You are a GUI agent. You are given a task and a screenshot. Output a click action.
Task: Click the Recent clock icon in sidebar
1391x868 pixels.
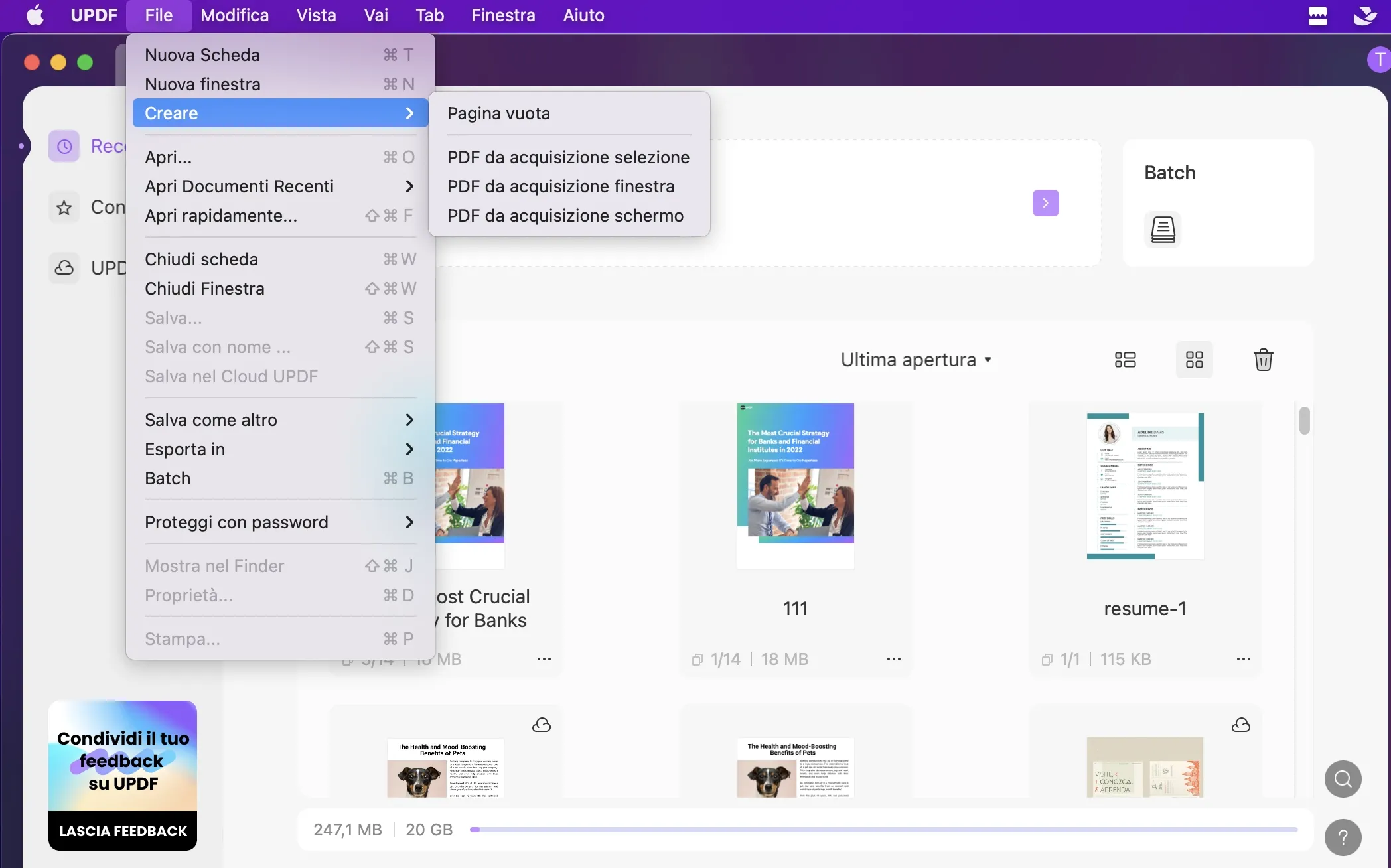pyautogui.click(x=64, y=146)
